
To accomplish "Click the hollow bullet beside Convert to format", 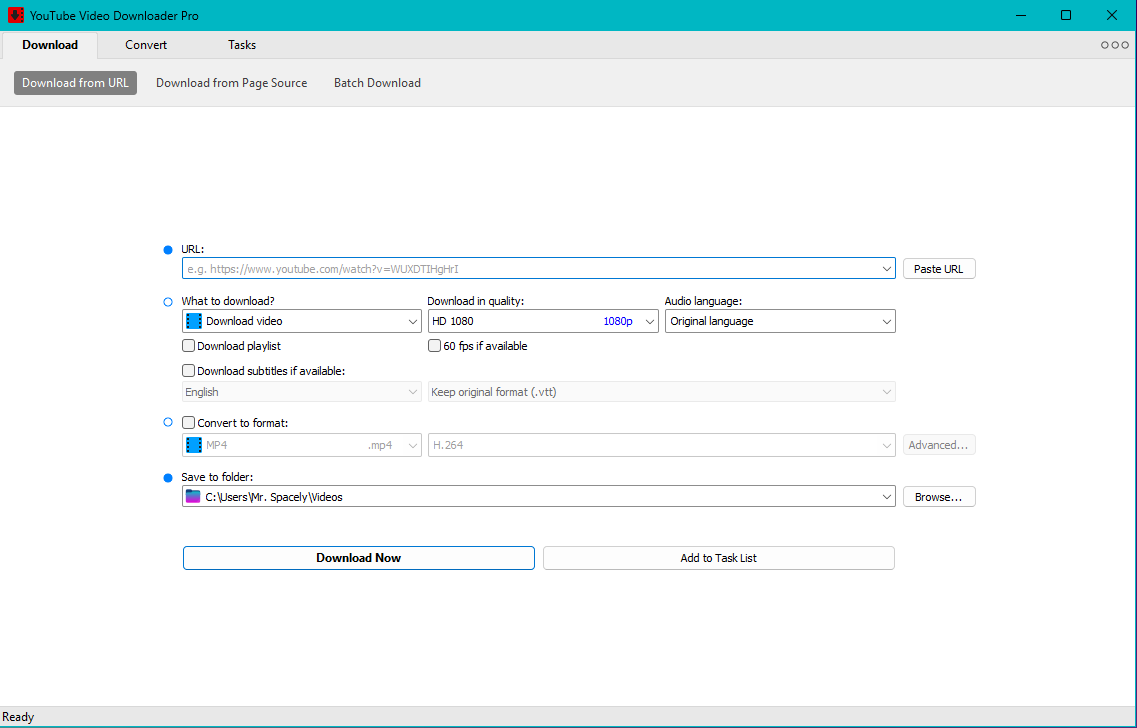I will 168,423.
